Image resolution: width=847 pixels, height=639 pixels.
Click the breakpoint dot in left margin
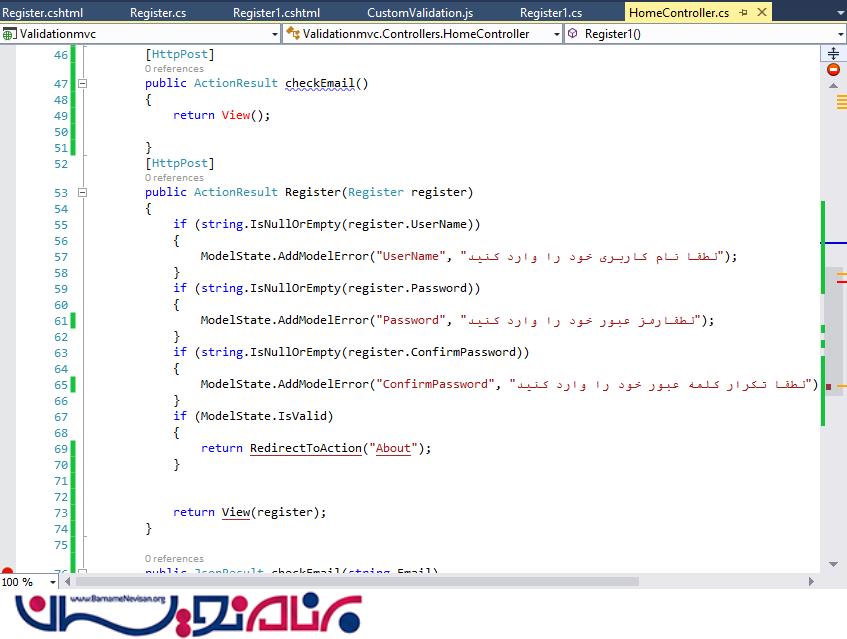tap(7, 573)
